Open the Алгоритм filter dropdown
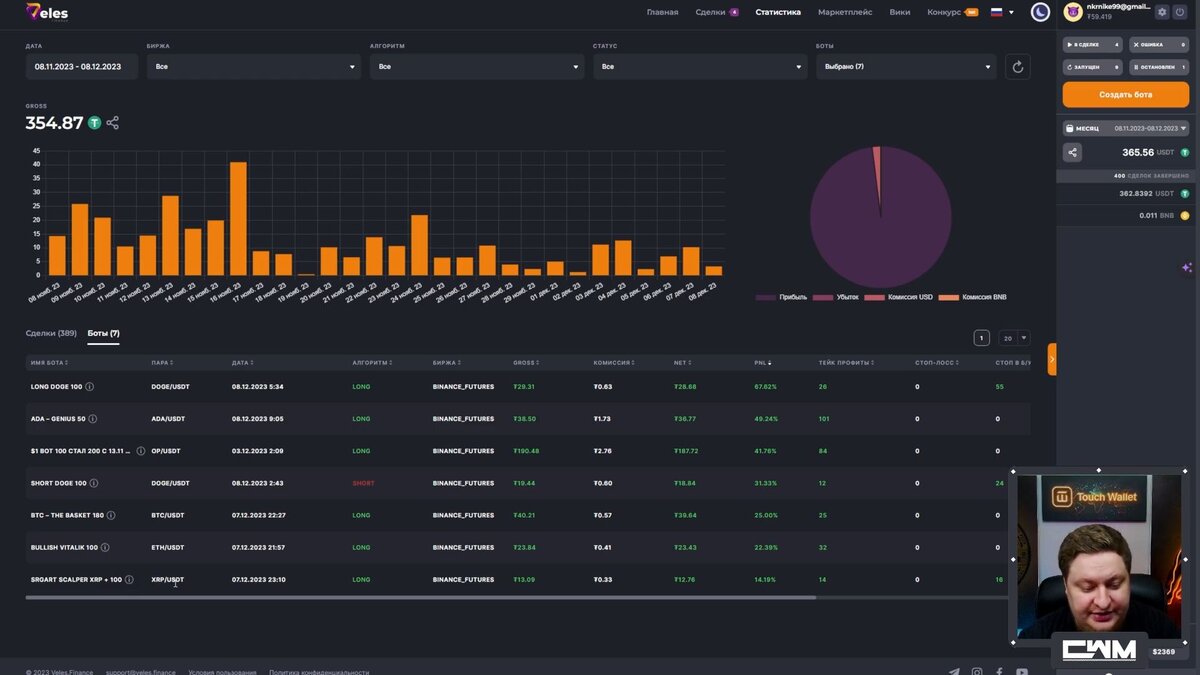Image resolution: width=1200 pixels, height=675 pixels. click(x=477, y=67)
